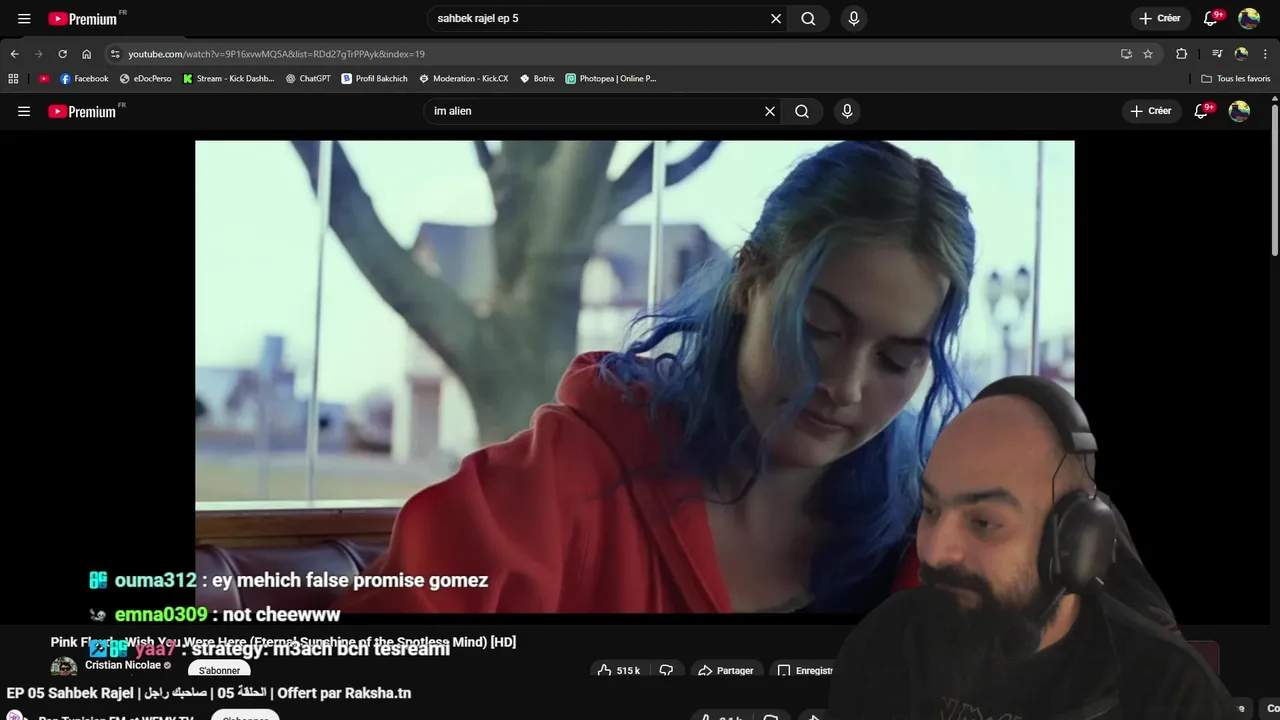View site information icon in address bar

point(115,54)
